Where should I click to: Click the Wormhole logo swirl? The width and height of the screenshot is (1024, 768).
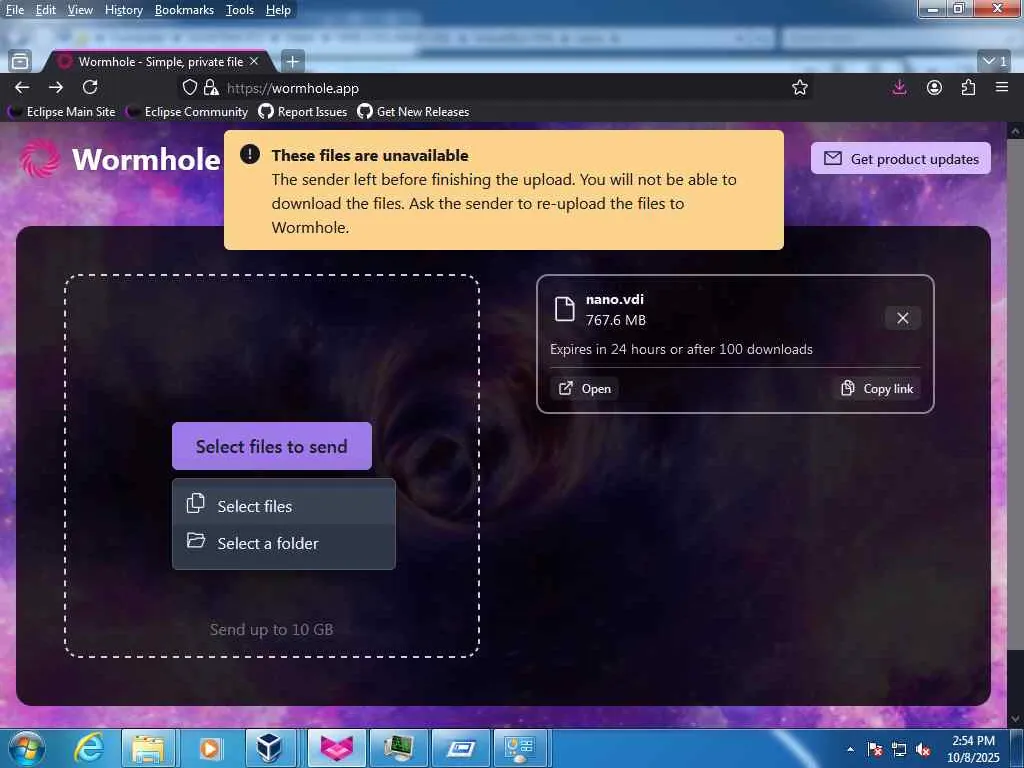tap(40, 159)
